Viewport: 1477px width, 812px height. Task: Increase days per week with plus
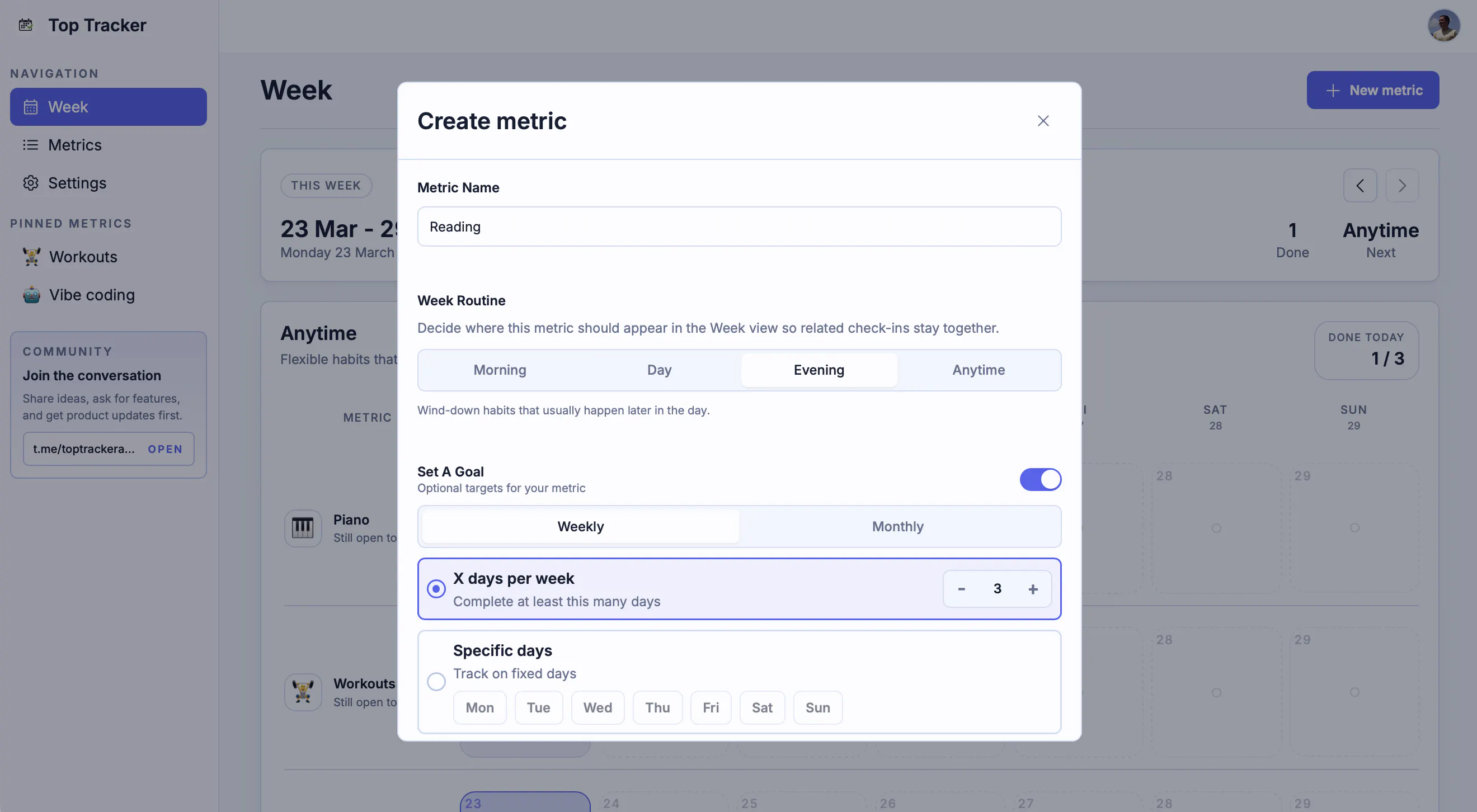click(x=1033, y=589)
